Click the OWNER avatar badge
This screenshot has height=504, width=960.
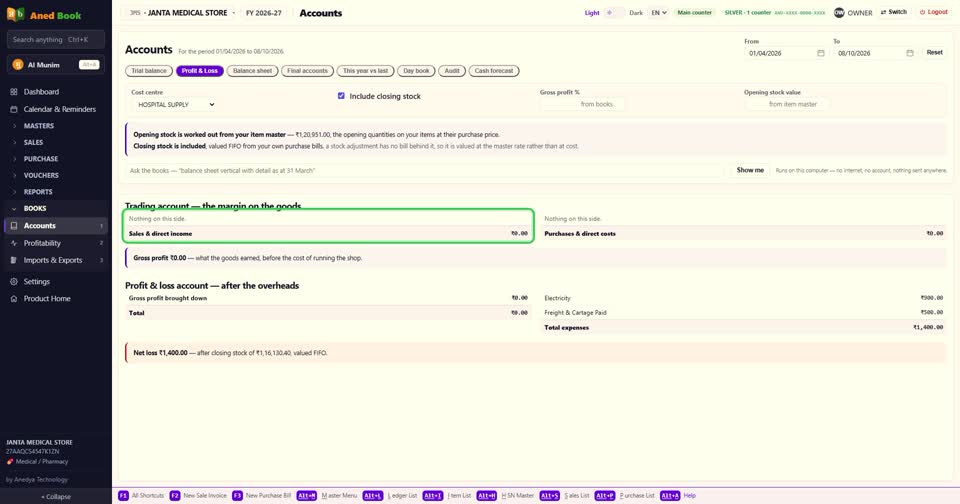(x=839, y=12)
